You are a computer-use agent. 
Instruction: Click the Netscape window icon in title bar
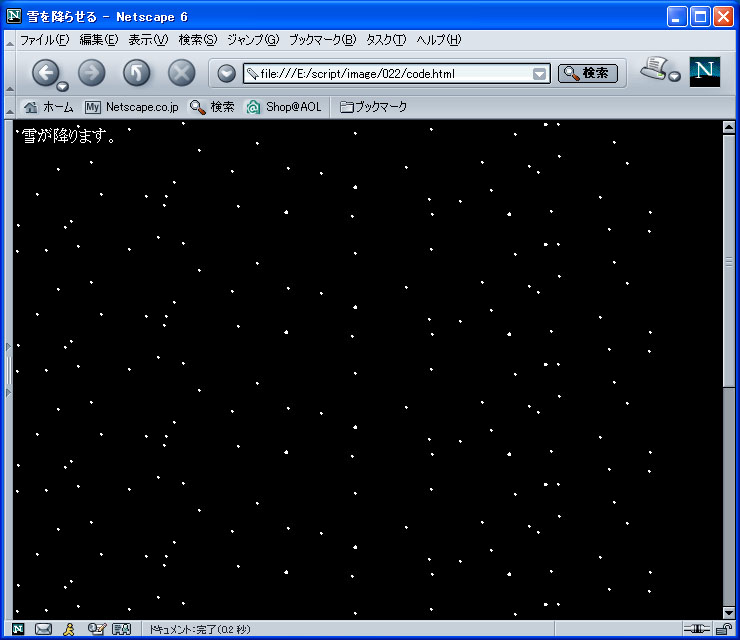(x=14, y=16)
